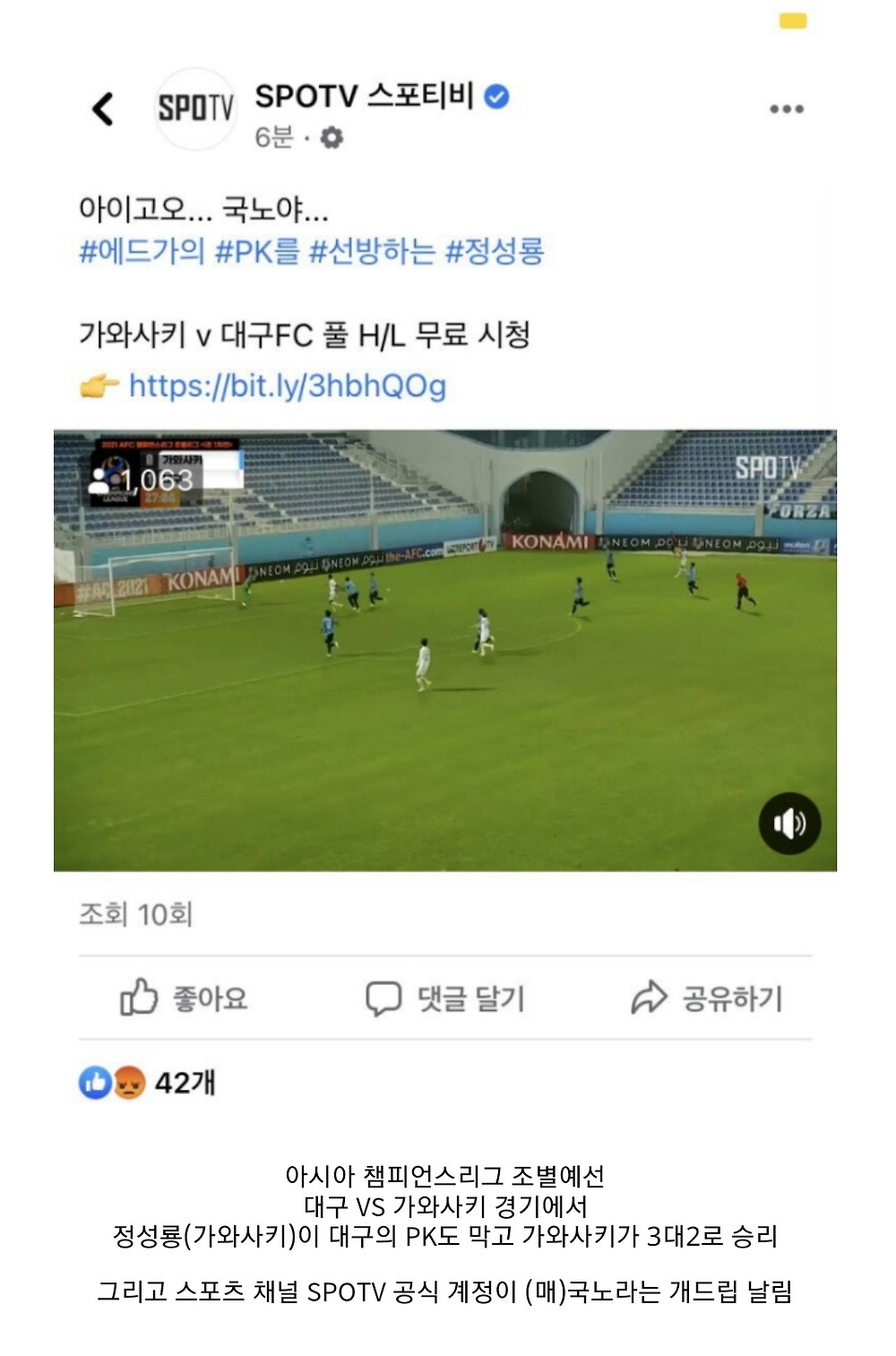Open the #정성룡 hashtag
This screenshot has width=896, height=1356.
(495, 252)
